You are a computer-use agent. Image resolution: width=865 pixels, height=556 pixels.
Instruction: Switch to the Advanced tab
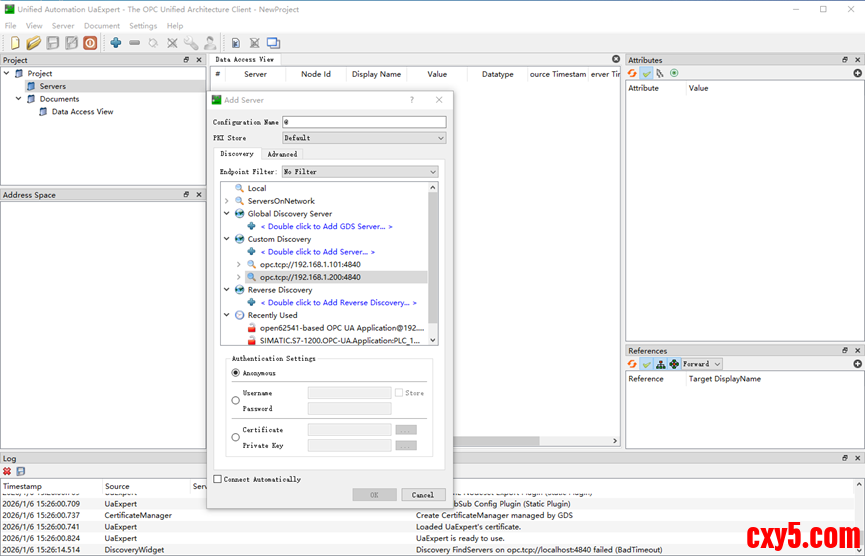coord(282,154)
